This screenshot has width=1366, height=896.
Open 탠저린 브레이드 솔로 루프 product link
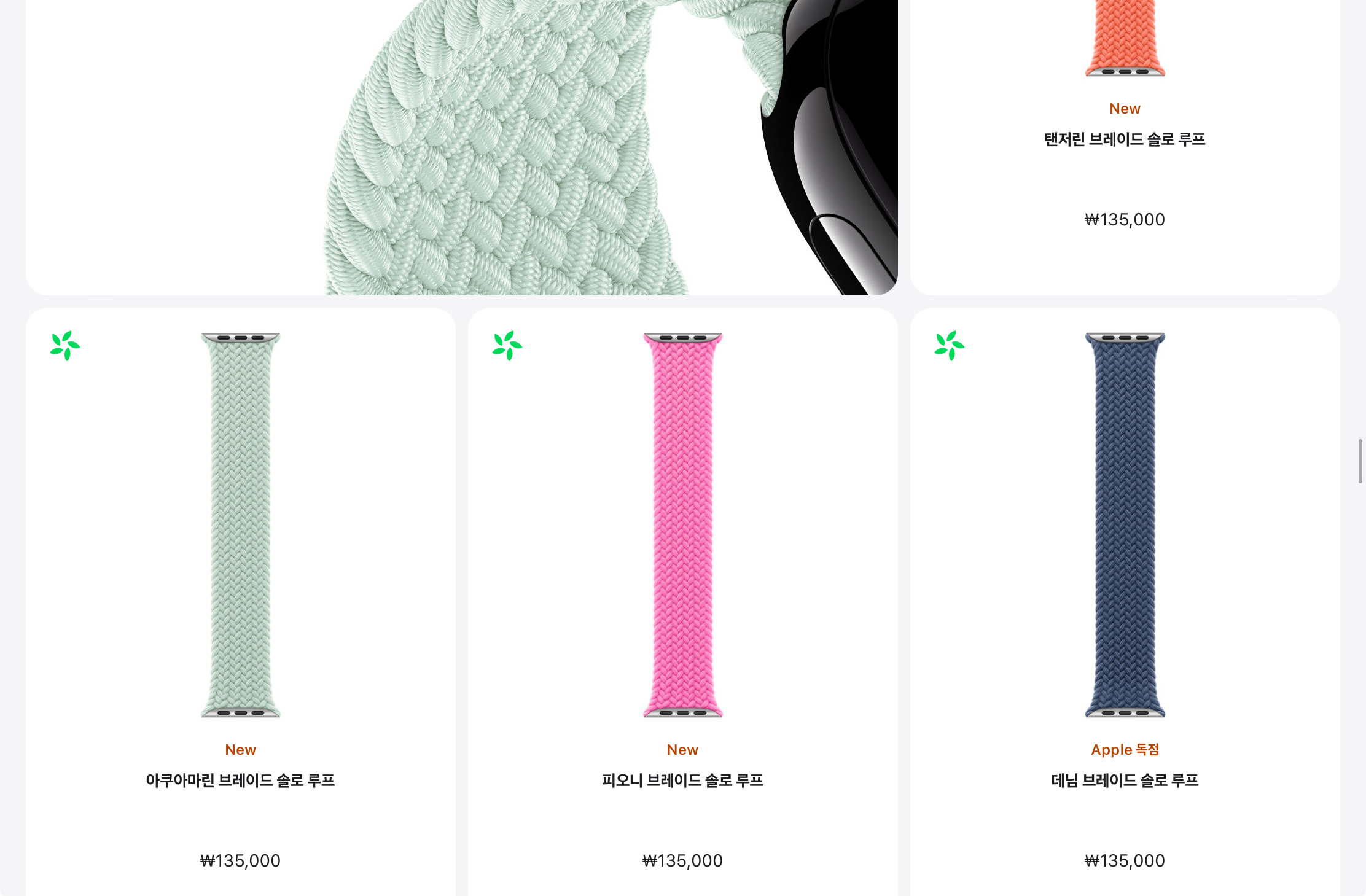(x=1125, y=139)
